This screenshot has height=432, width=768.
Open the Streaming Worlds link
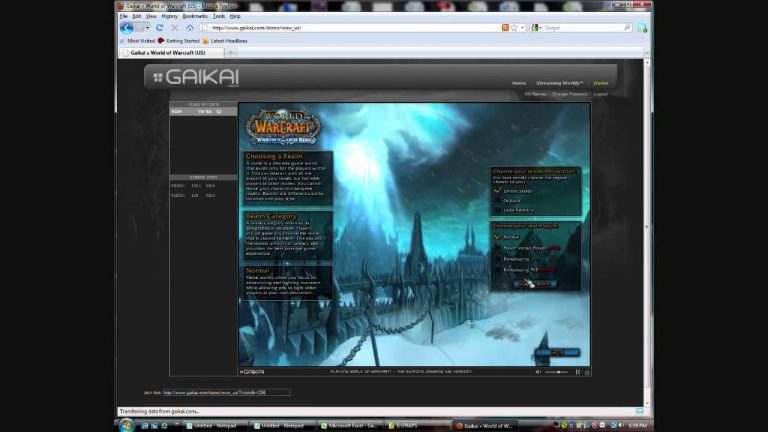click(x=559, y=83)
